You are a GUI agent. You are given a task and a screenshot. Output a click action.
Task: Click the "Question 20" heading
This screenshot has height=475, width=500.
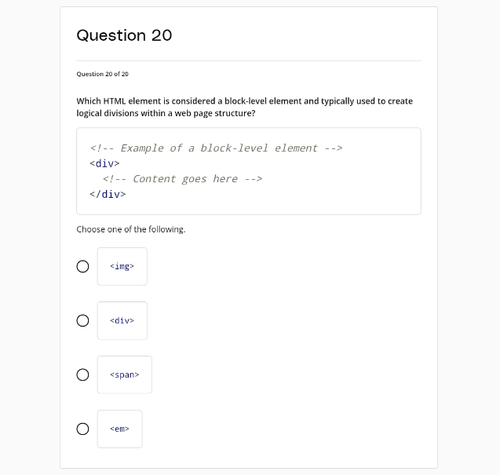click(124, 35)
